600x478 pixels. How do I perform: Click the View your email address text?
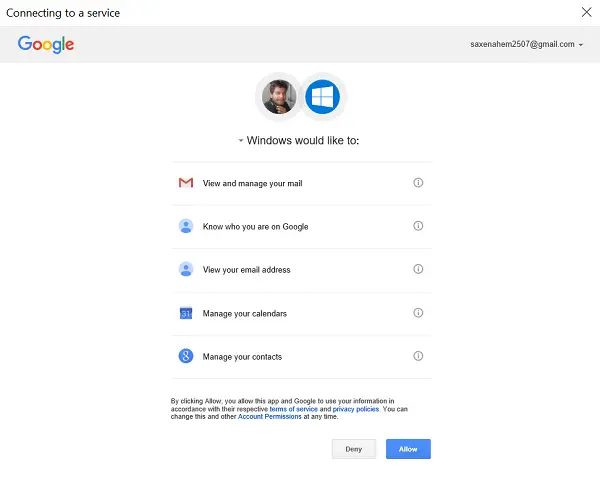click(246, 270)
